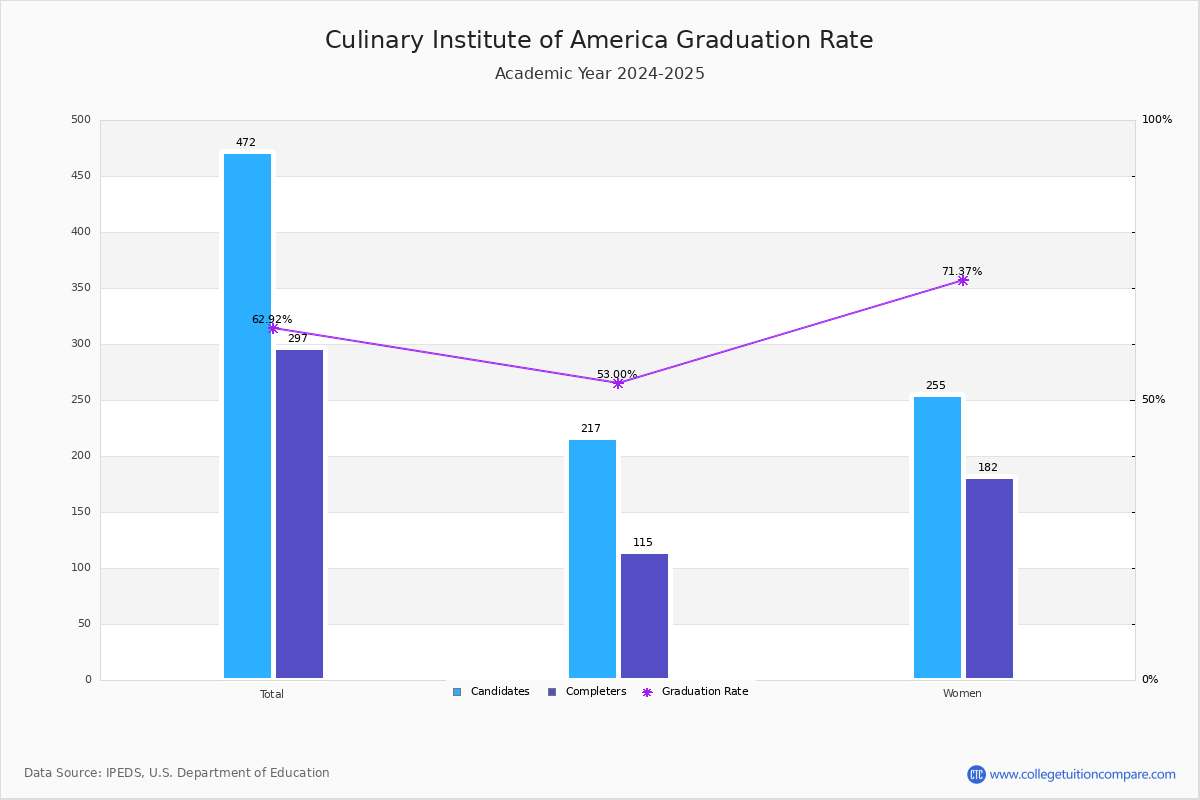Click the middle candidates bar labeled 217
The height and width of the screenshot is (800, 1200).
point(592,559)
